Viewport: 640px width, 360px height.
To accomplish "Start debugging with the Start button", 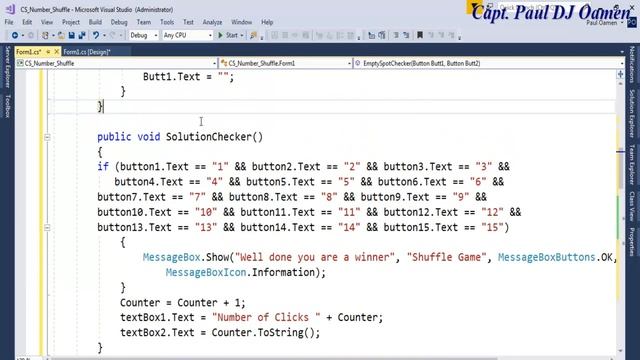I will pyautogui.click(x=228, y=36).
